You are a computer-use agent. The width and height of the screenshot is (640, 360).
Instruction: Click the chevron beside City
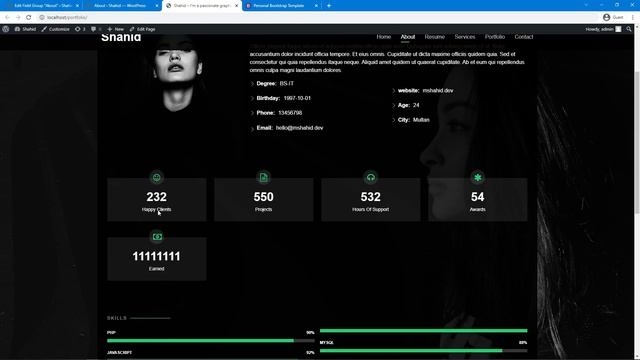393,120
